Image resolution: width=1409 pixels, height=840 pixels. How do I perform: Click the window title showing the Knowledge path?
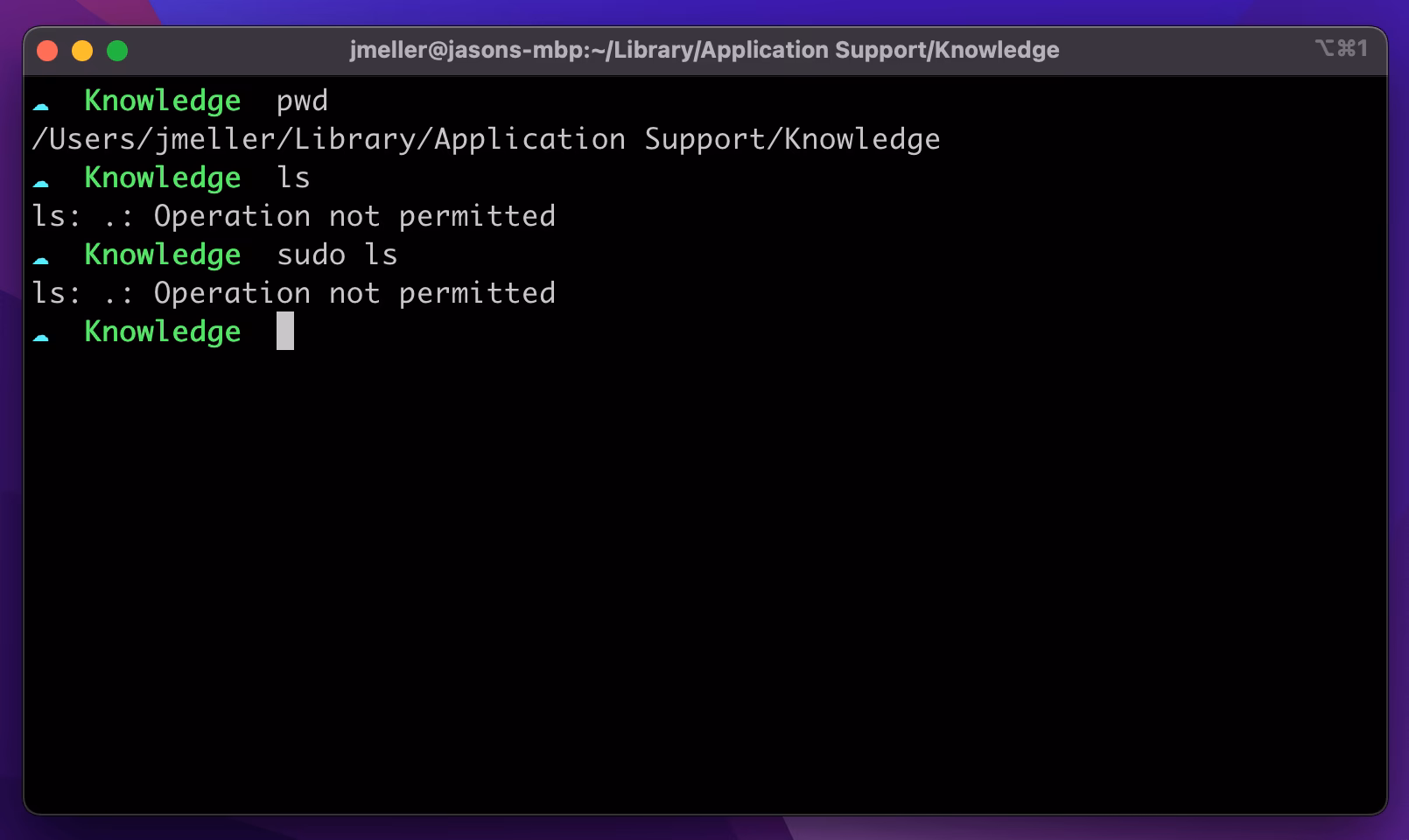pyautogui.click(x=704, y=50)
